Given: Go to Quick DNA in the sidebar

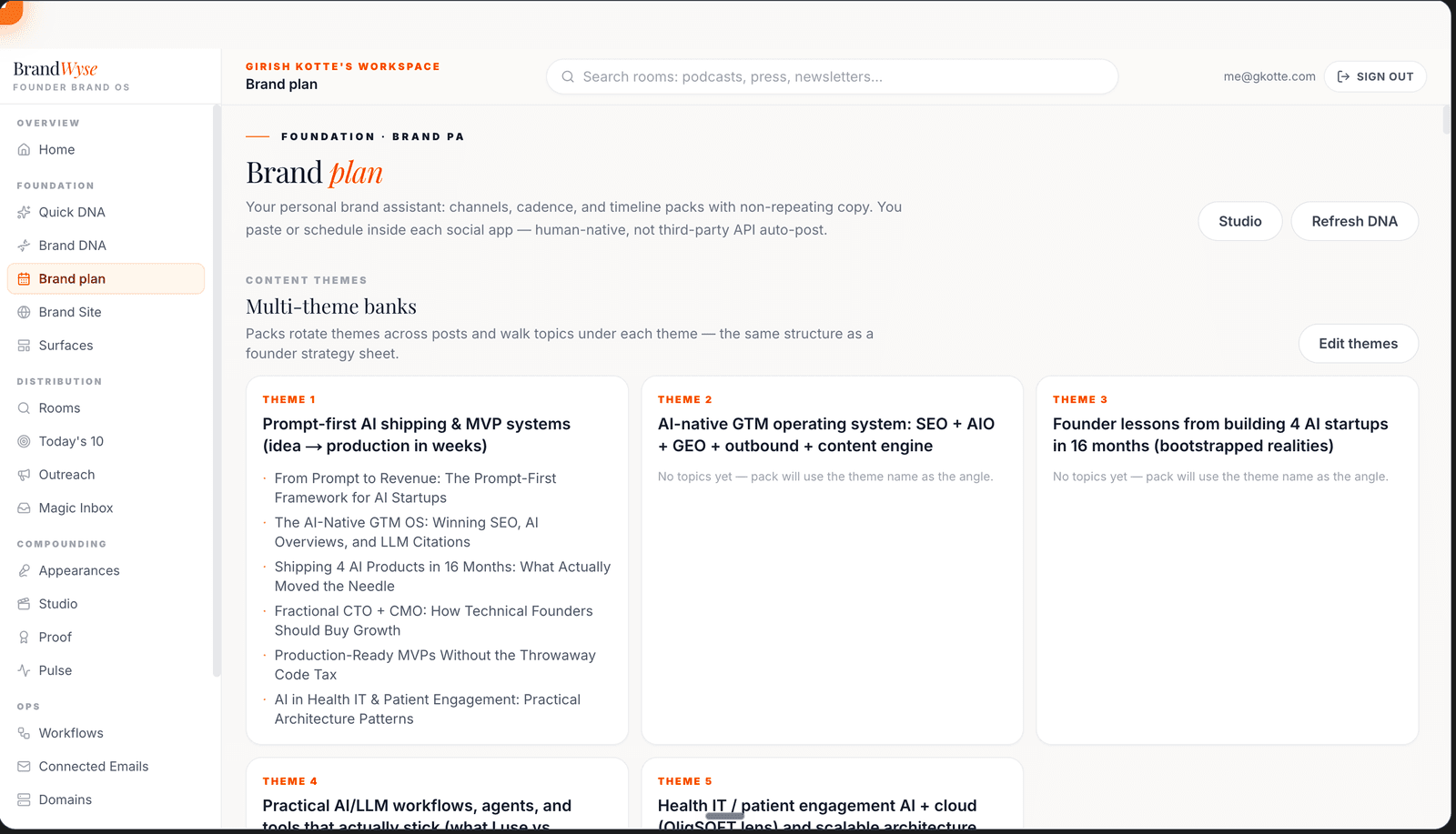Looking at the screenshot, I should [106, 213].
